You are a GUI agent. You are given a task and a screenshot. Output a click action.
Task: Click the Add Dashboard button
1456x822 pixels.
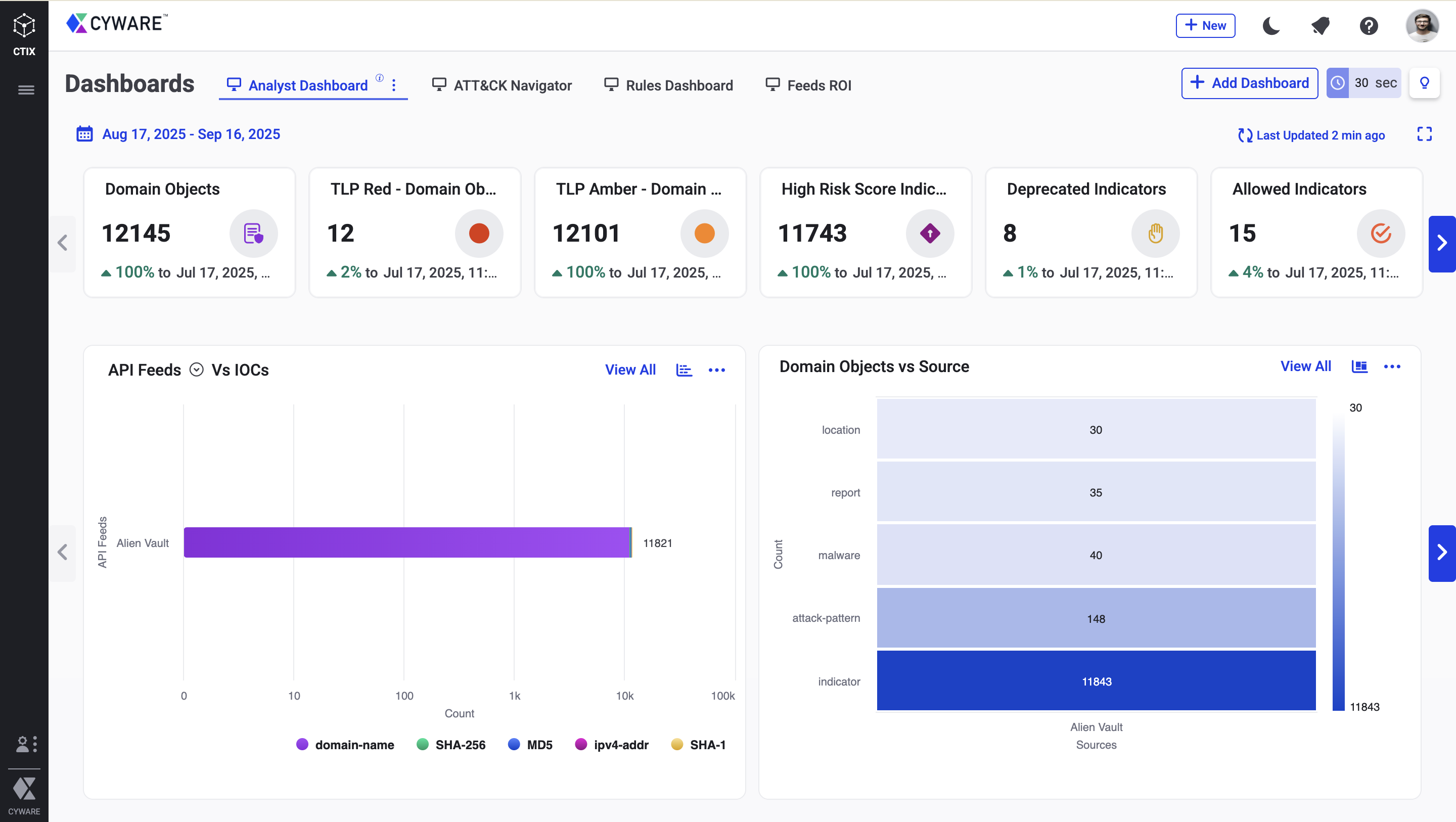coord(1249,83)
